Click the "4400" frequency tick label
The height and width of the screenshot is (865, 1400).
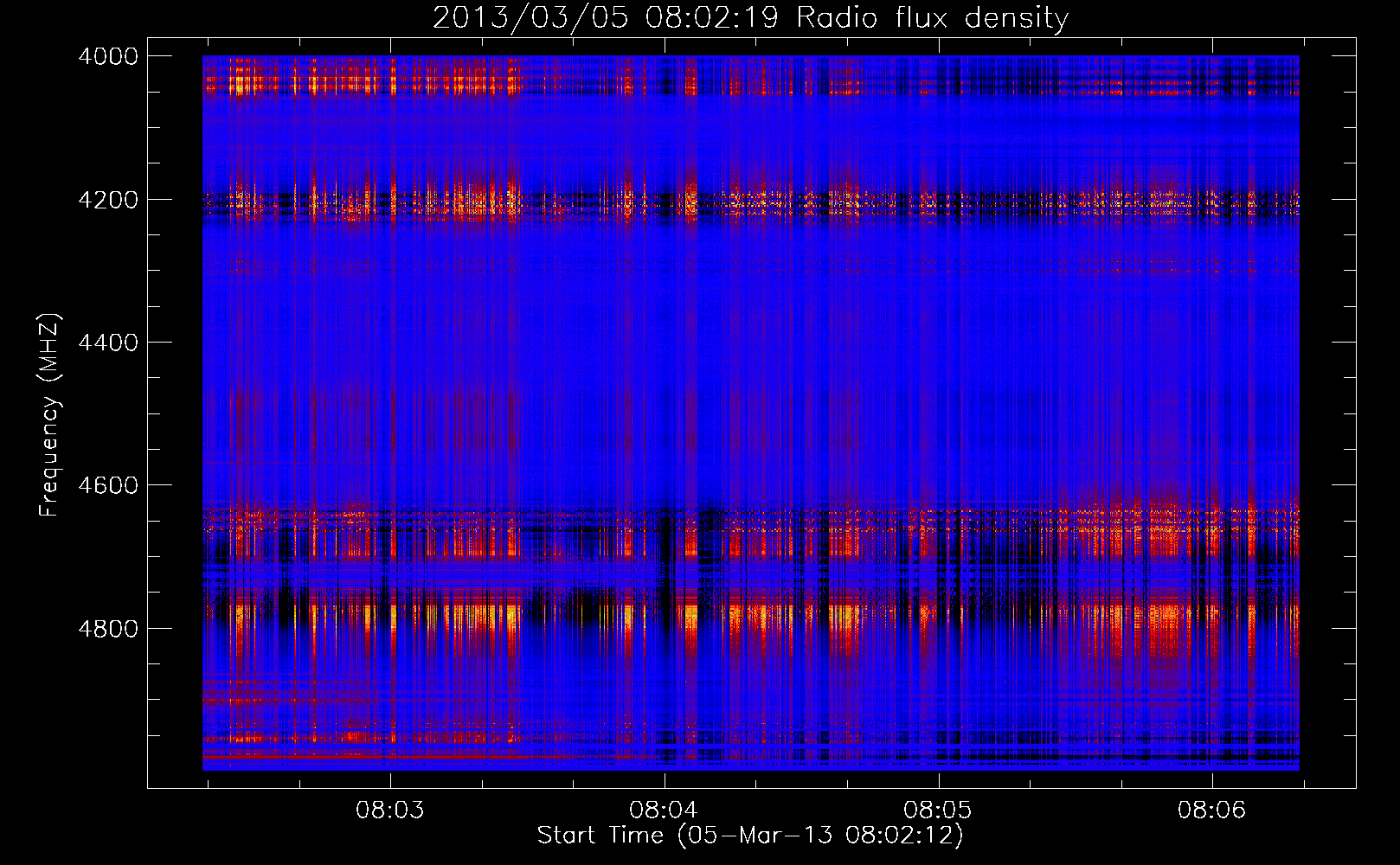108,343
